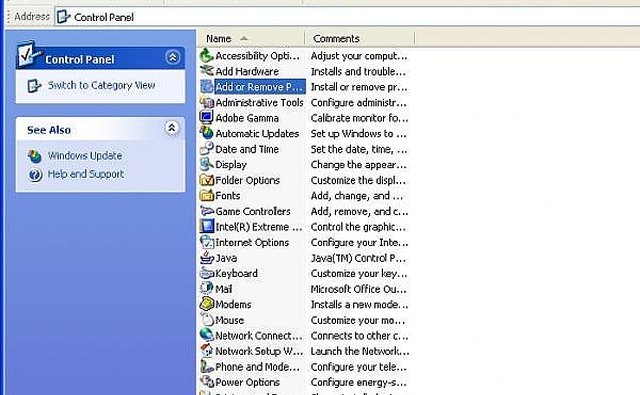The height and width of the screenshot is (395, 640).
Task: Click the Add Hardware icon
Action: point(207,71)
